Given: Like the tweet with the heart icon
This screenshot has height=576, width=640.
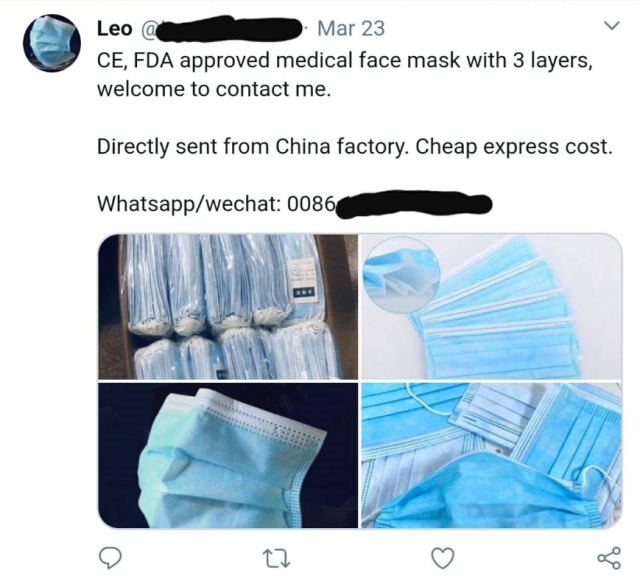Looking at the screenshot, I should coord(443,558).
